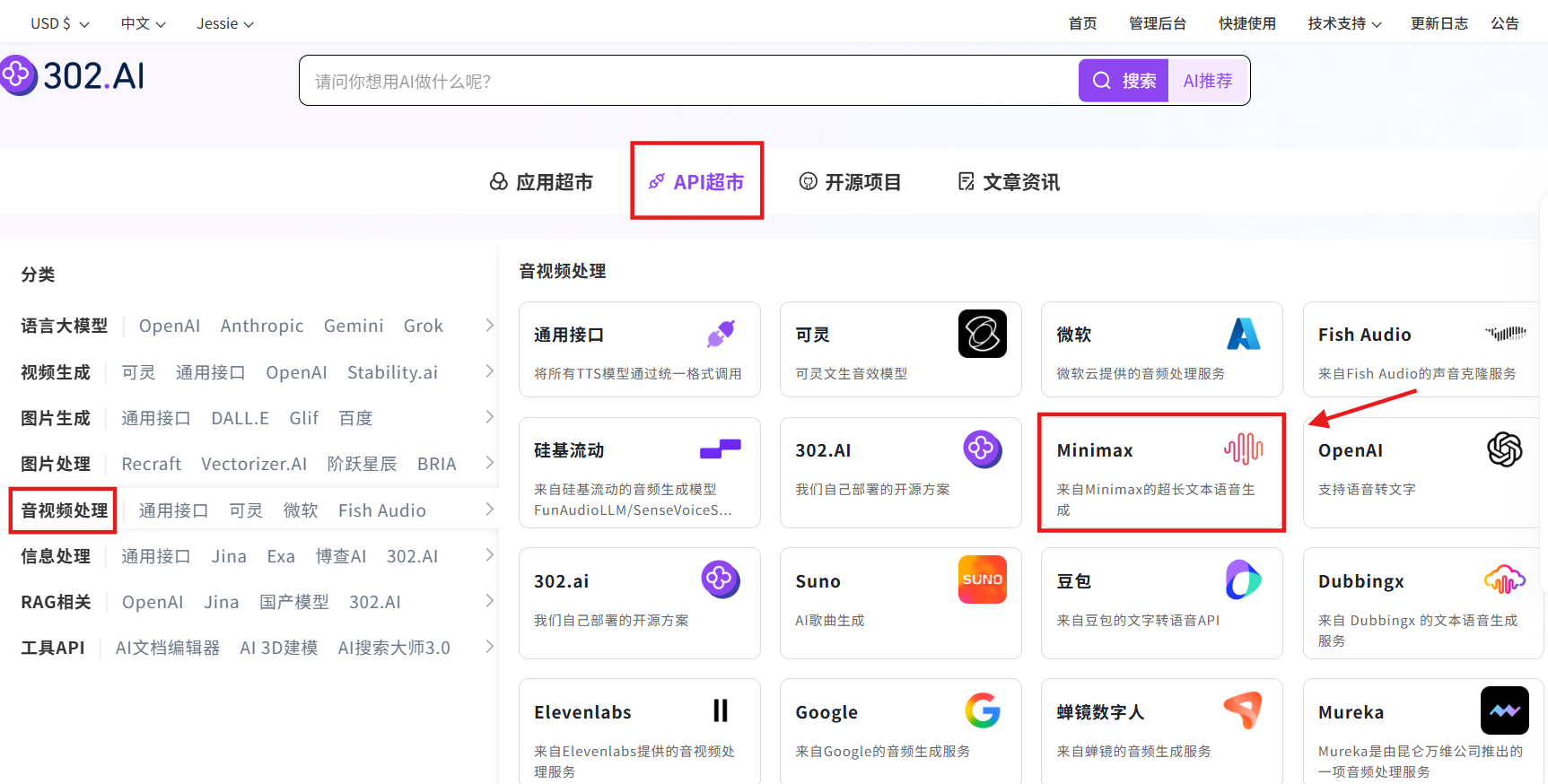Open the Jessie account dropdown
The image size is (1548, 784).
click(x=225, y=23)
